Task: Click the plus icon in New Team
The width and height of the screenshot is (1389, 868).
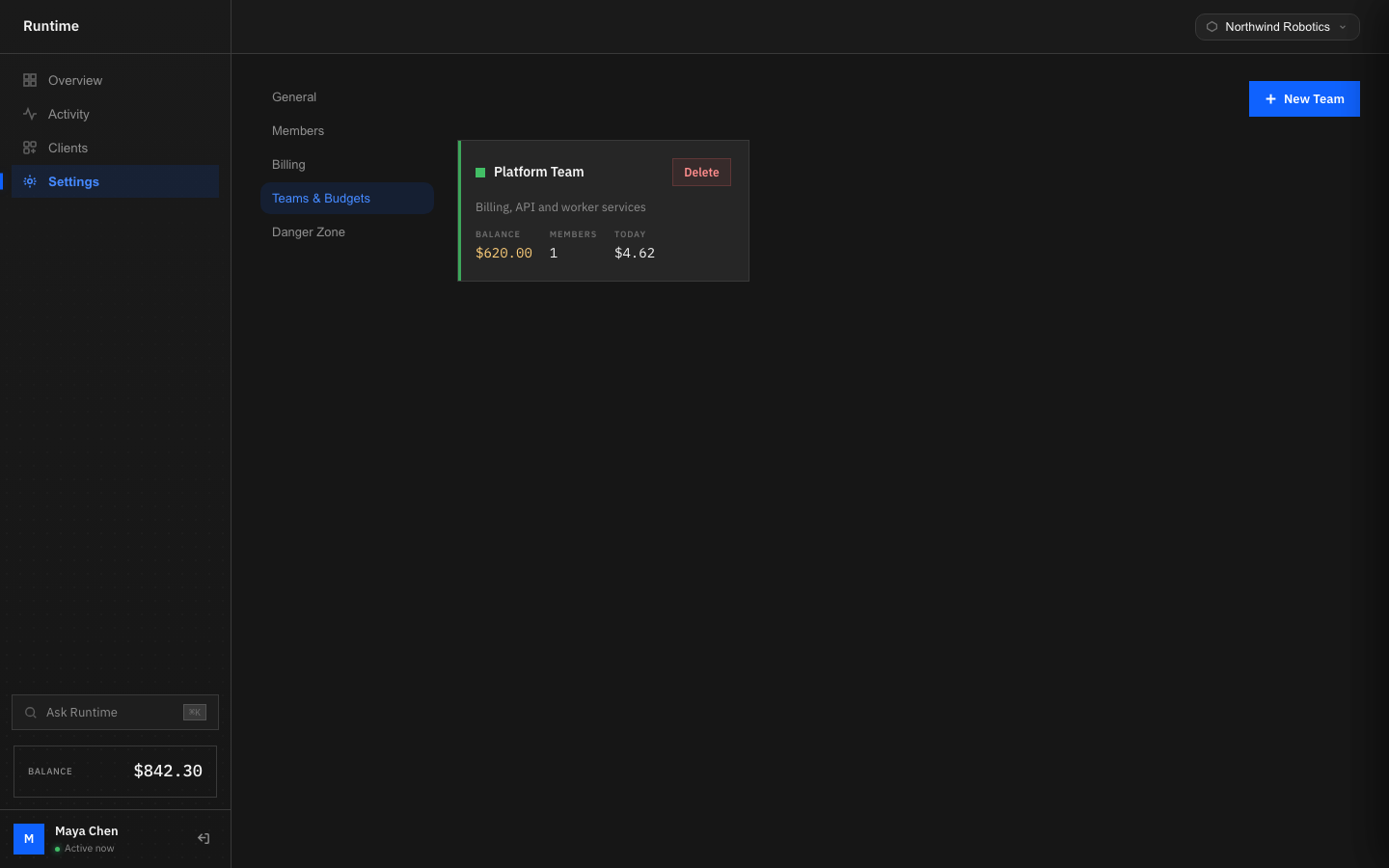Action: [x=1270, y=99]
